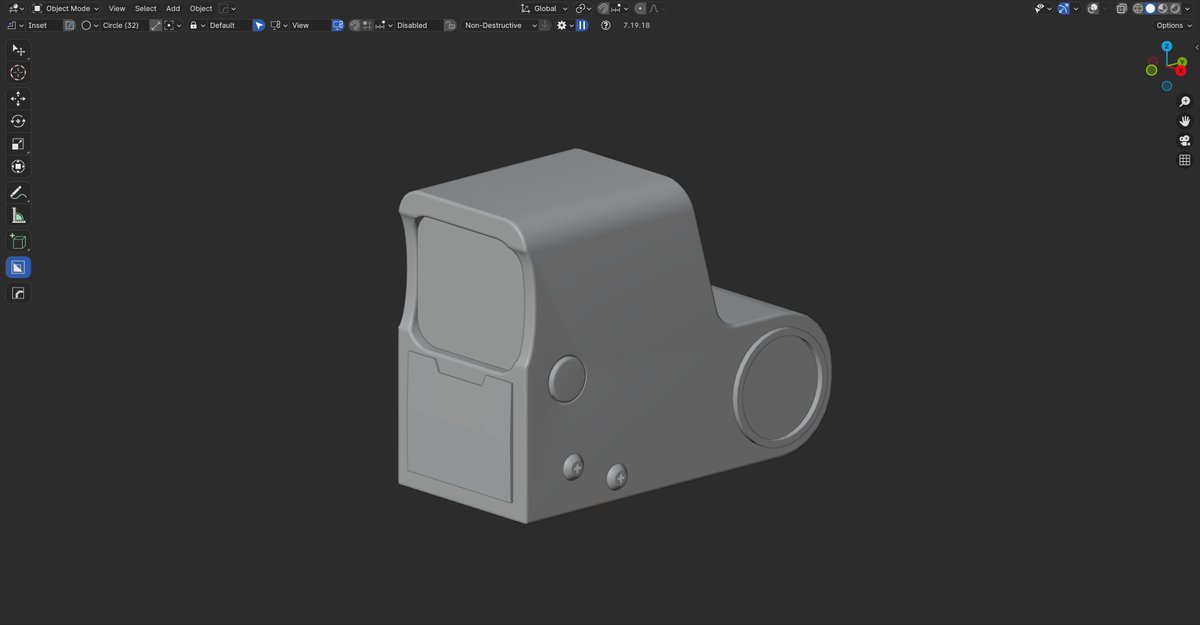
Task: Switch to Wireframe viewport shading
Action: point(1138,8)
